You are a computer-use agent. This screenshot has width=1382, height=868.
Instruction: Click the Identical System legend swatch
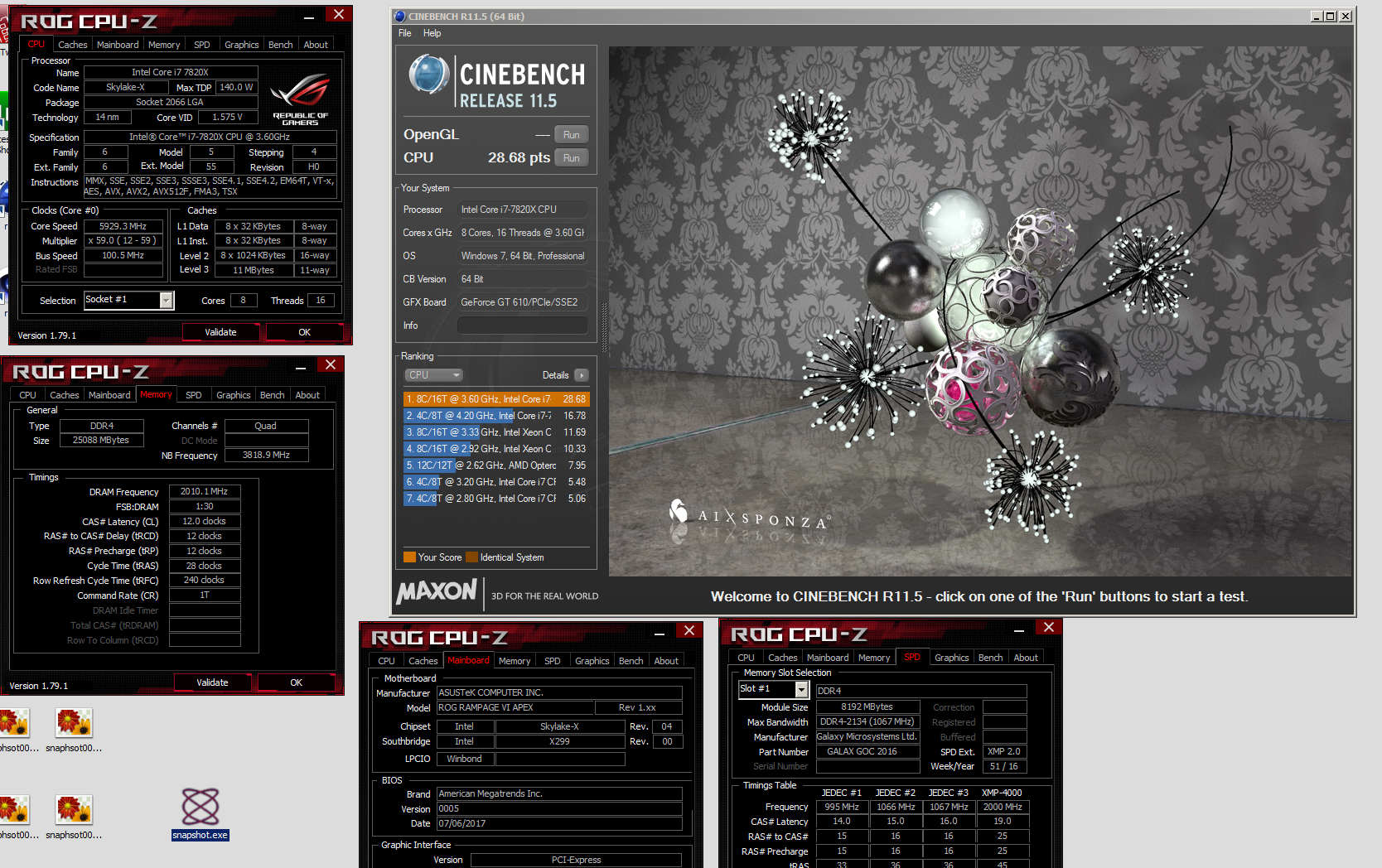pos(472,557)
